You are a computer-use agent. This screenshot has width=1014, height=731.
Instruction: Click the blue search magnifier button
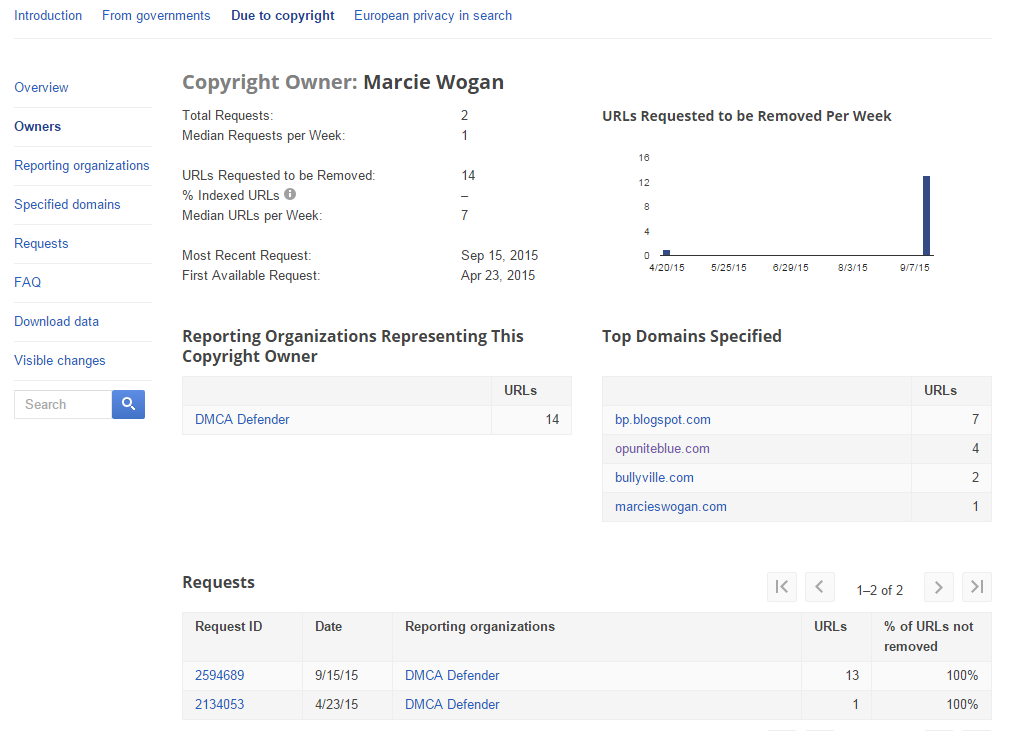tap(128, 404)
